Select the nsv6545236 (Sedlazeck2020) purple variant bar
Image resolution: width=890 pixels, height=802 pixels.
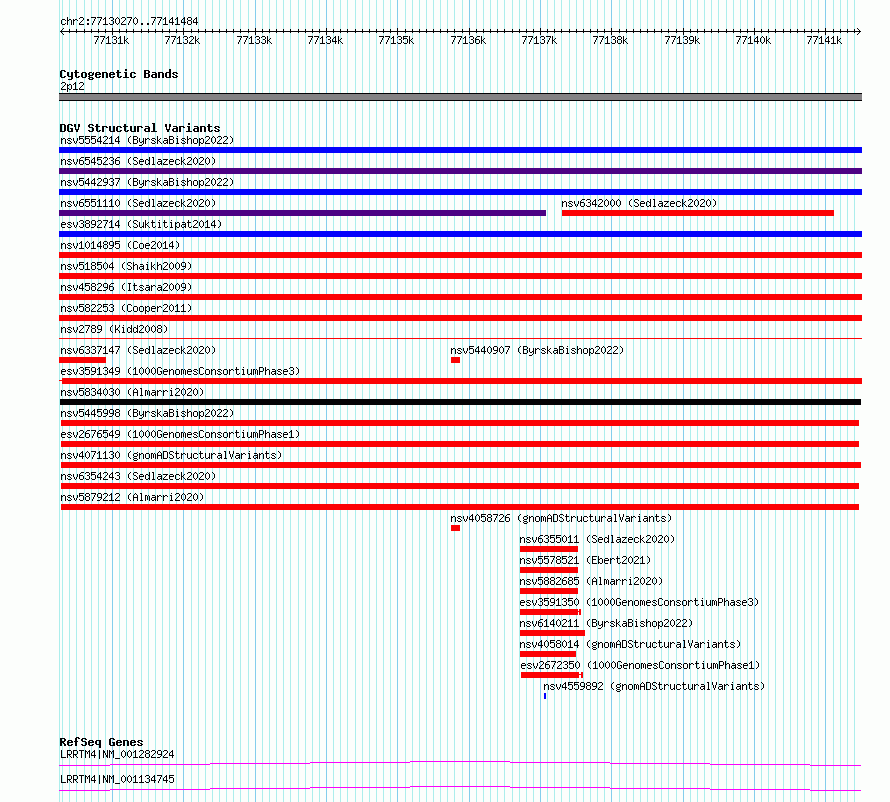coord(460,171)
